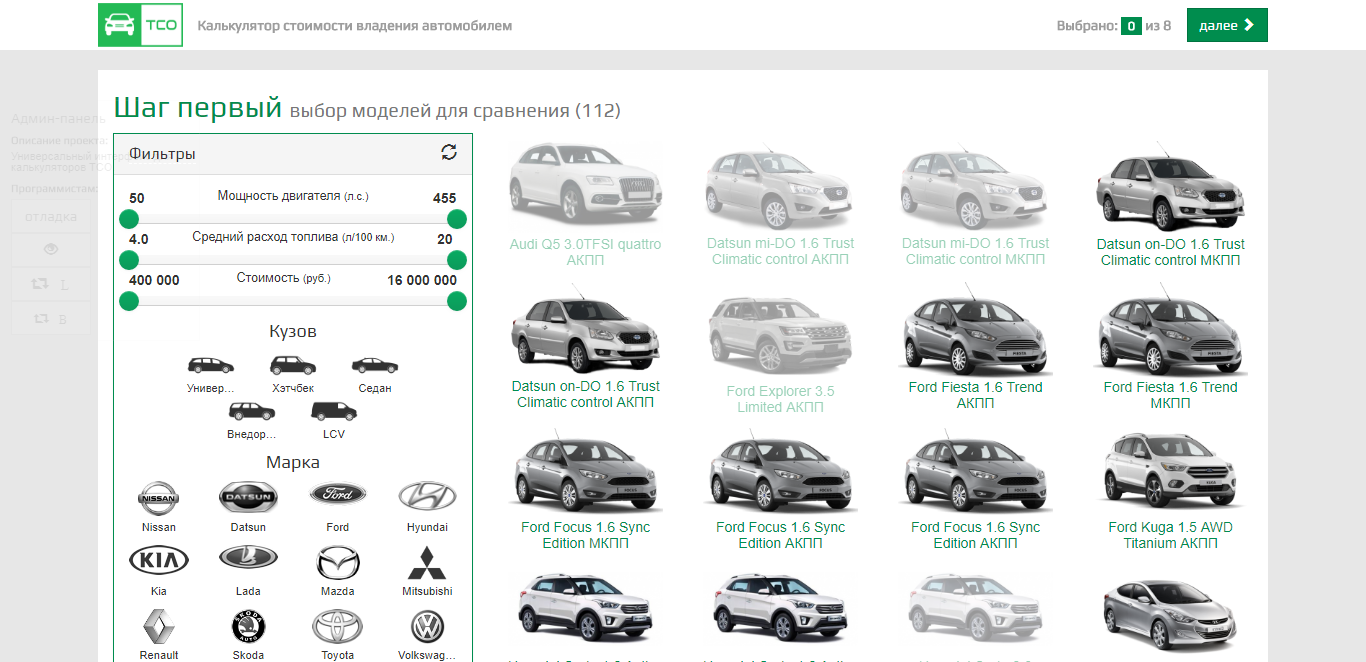Select the Ford Fiesta Trend АКПП car image

coord(975,330)
